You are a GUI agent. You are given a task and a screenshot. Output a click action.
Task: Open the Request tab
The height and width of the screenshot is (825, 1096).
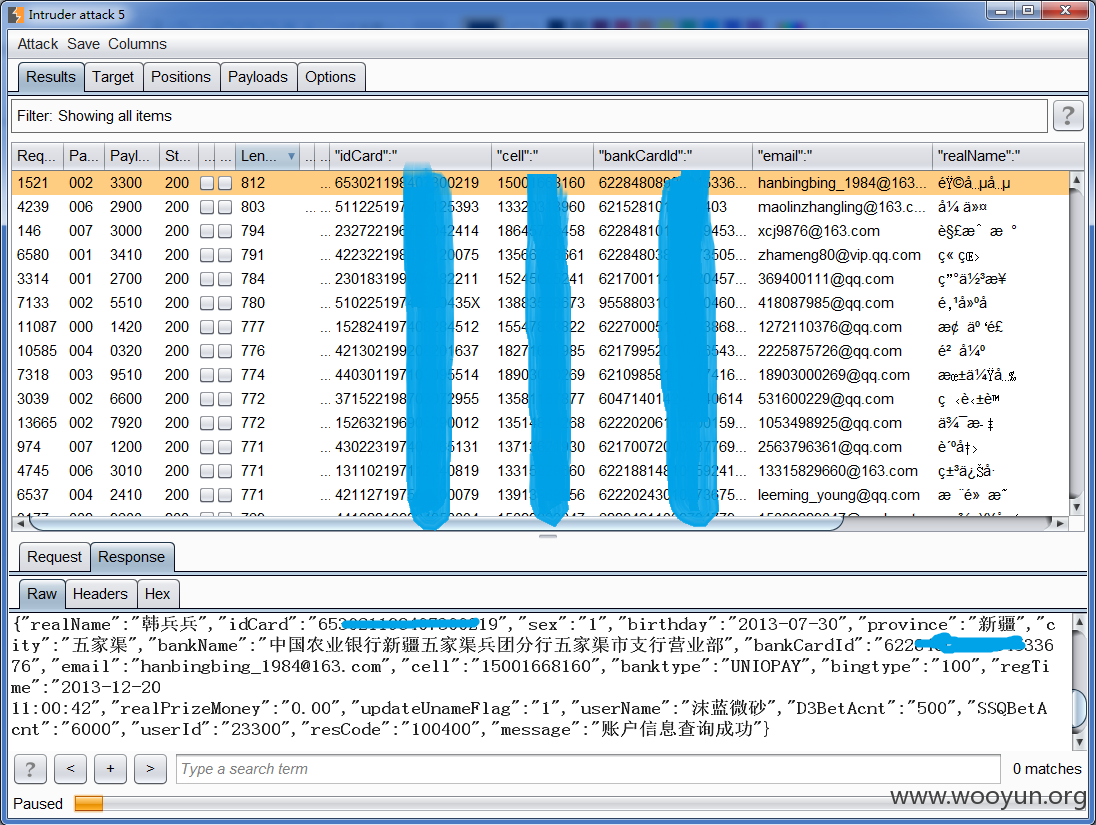click(55, 557)
